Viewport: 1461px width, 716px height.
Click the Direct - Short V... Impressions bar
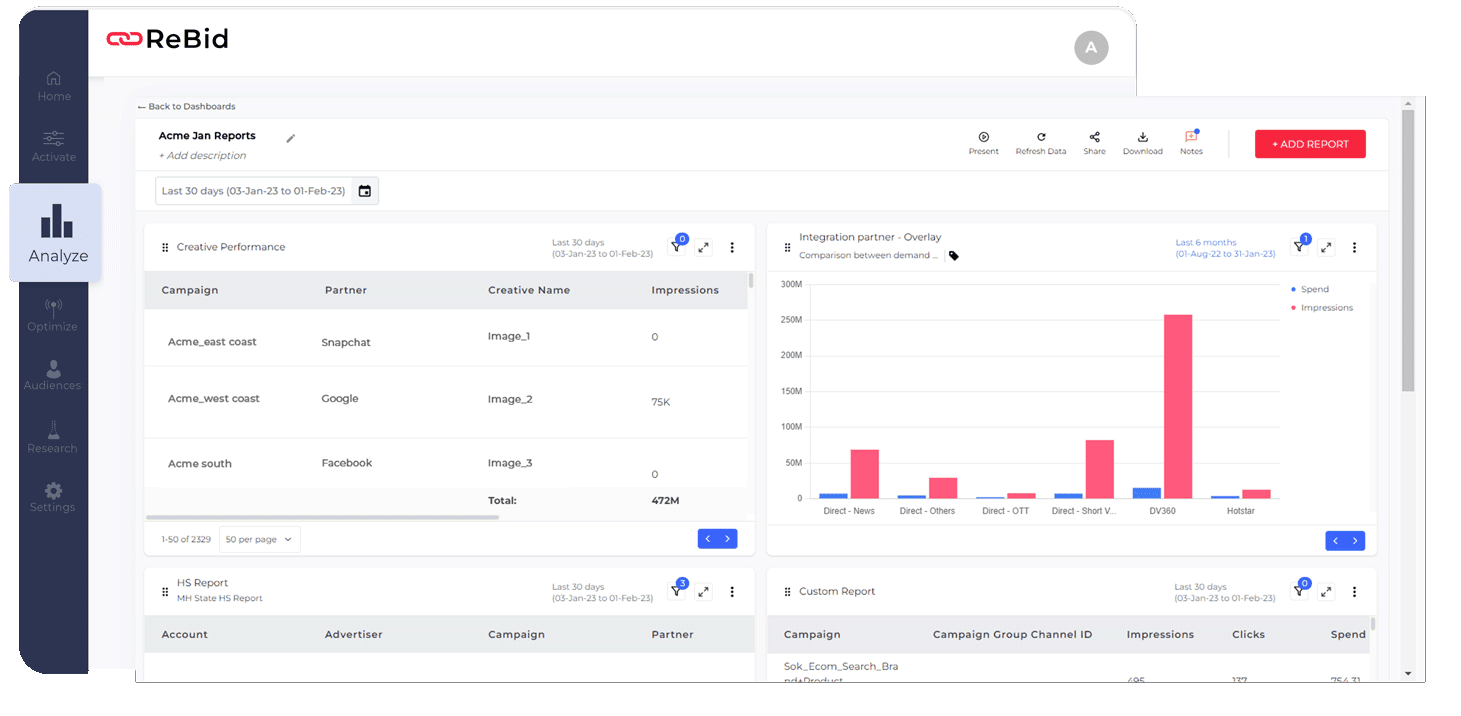tap(1100, 469)
